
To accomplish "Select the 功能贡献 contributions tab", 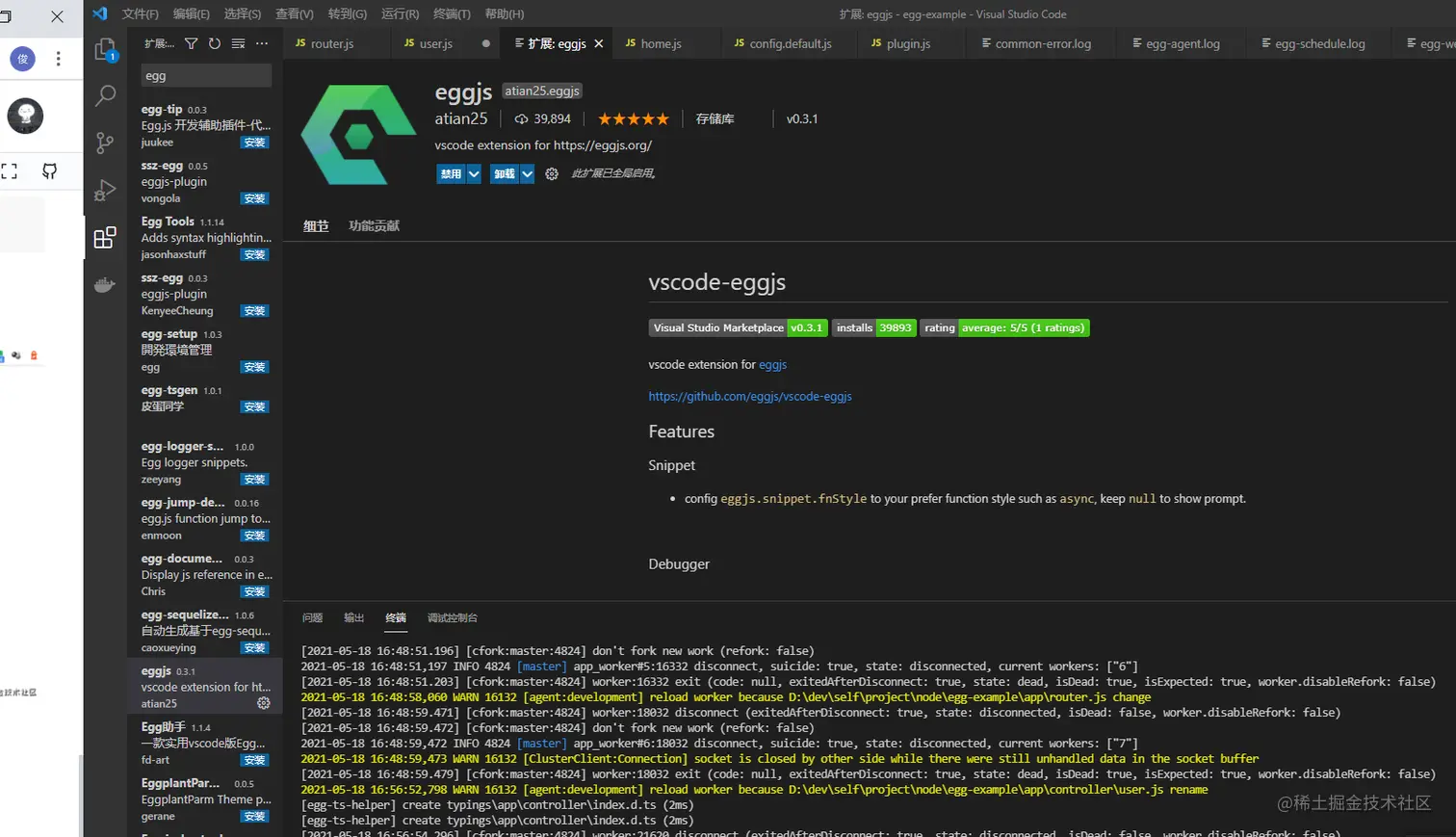I will (374, 225).
